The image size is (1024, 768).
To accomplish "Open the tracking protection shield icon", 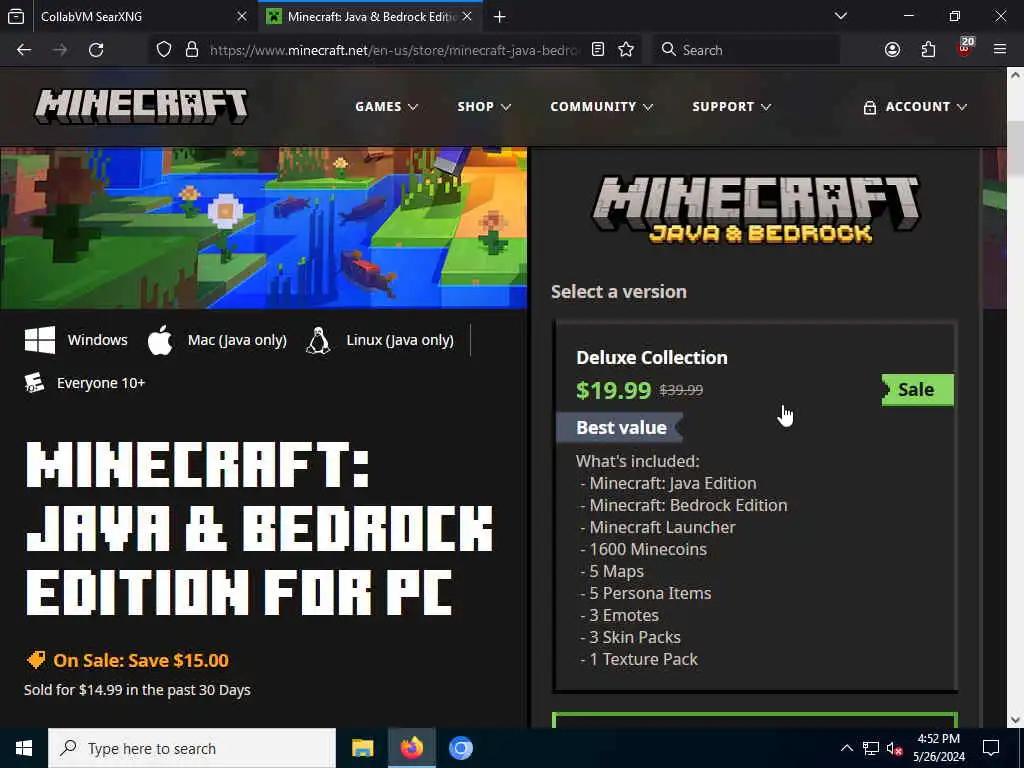I will pyautogui.click(x=164, y=50).
